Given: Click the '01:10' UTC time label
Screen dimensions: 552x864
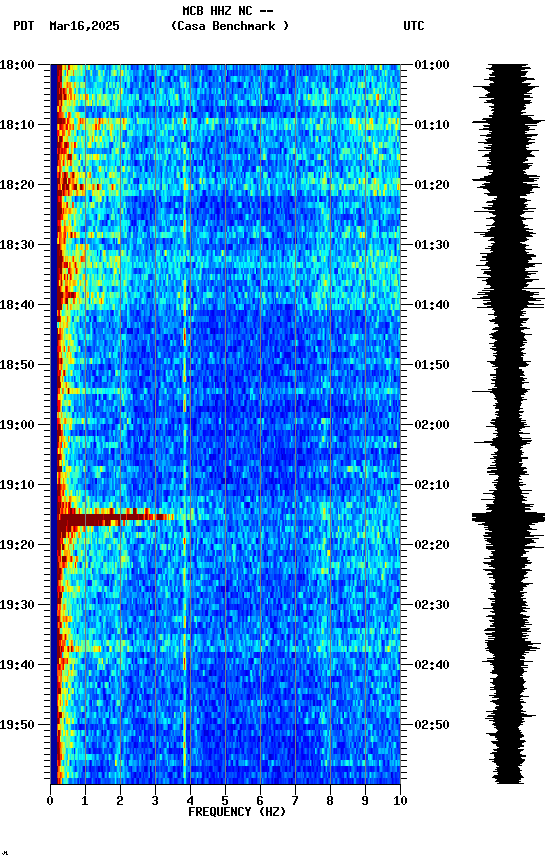Looking at the screenshot, I should point(432,125).
